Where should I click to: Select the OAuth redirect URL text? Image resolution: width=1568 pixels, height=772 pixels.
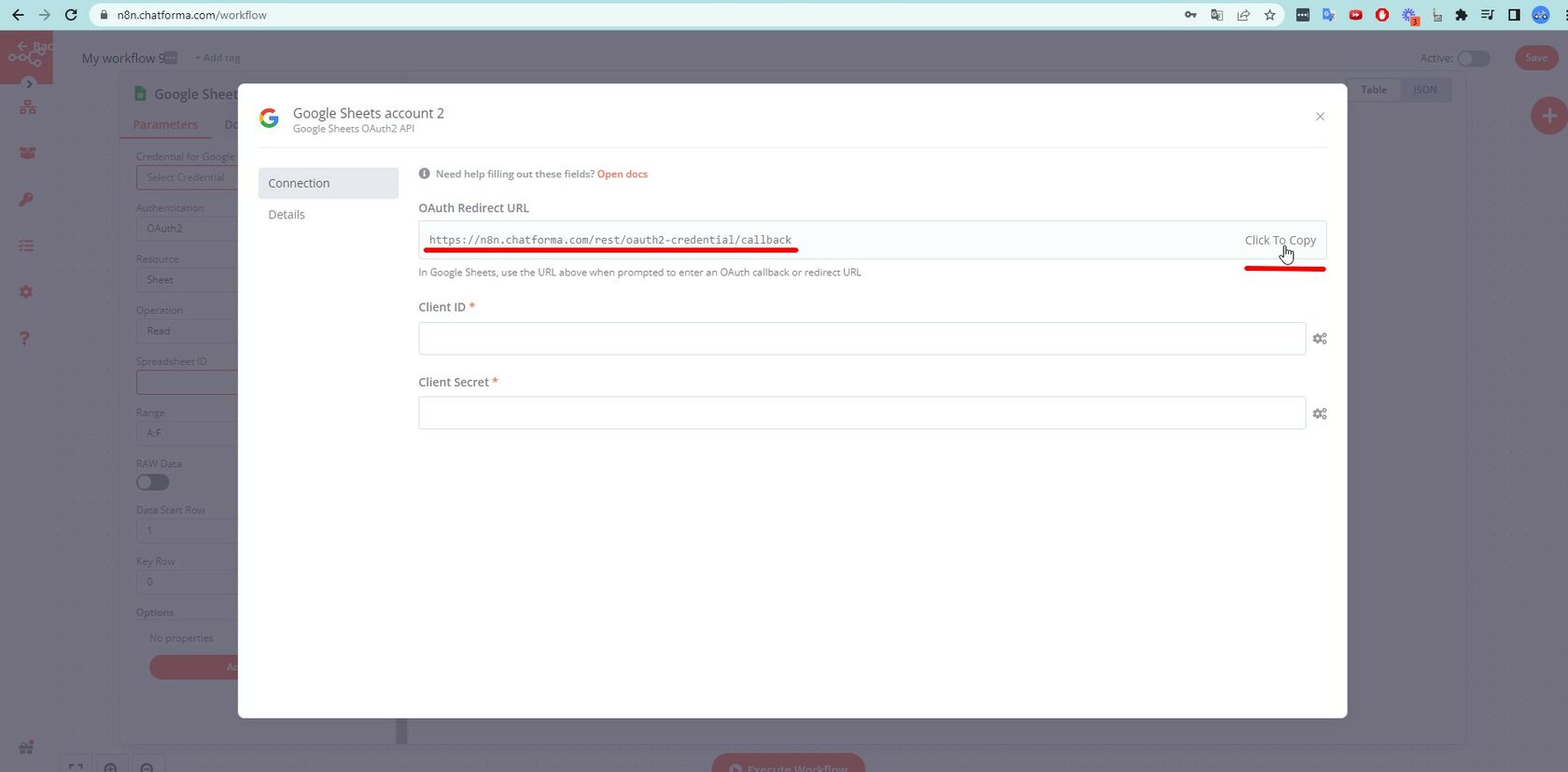click(x=610, y=240)
